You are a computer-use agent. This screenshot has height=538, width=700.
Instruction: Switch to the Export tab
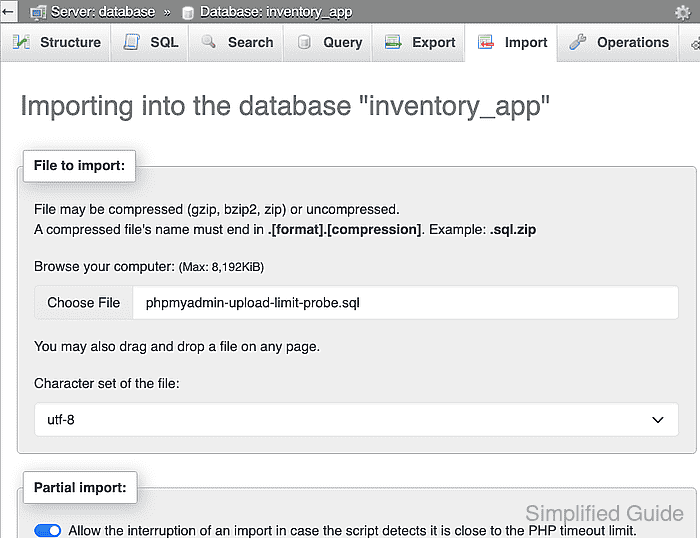click(418, 42)
